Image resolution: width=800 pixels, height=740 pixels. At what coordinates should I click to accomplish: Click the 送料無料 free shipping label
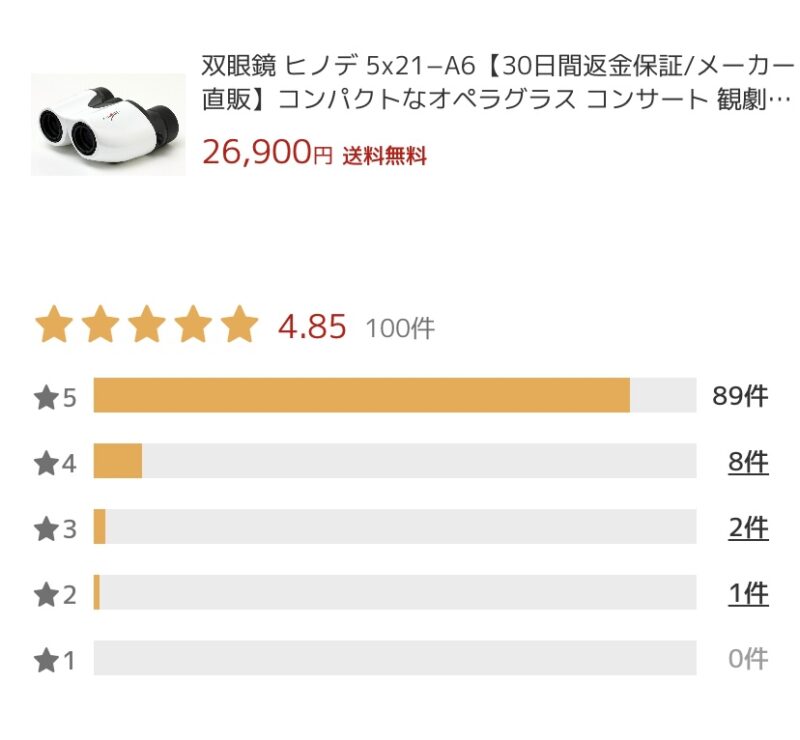384,156
